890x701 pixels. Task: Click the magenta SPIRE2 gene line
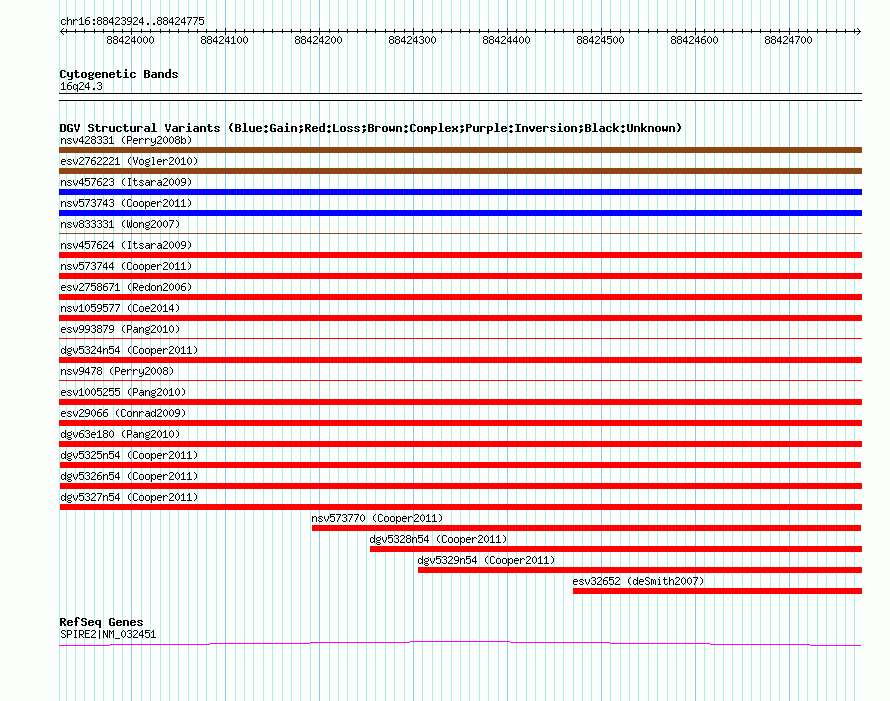460,643
